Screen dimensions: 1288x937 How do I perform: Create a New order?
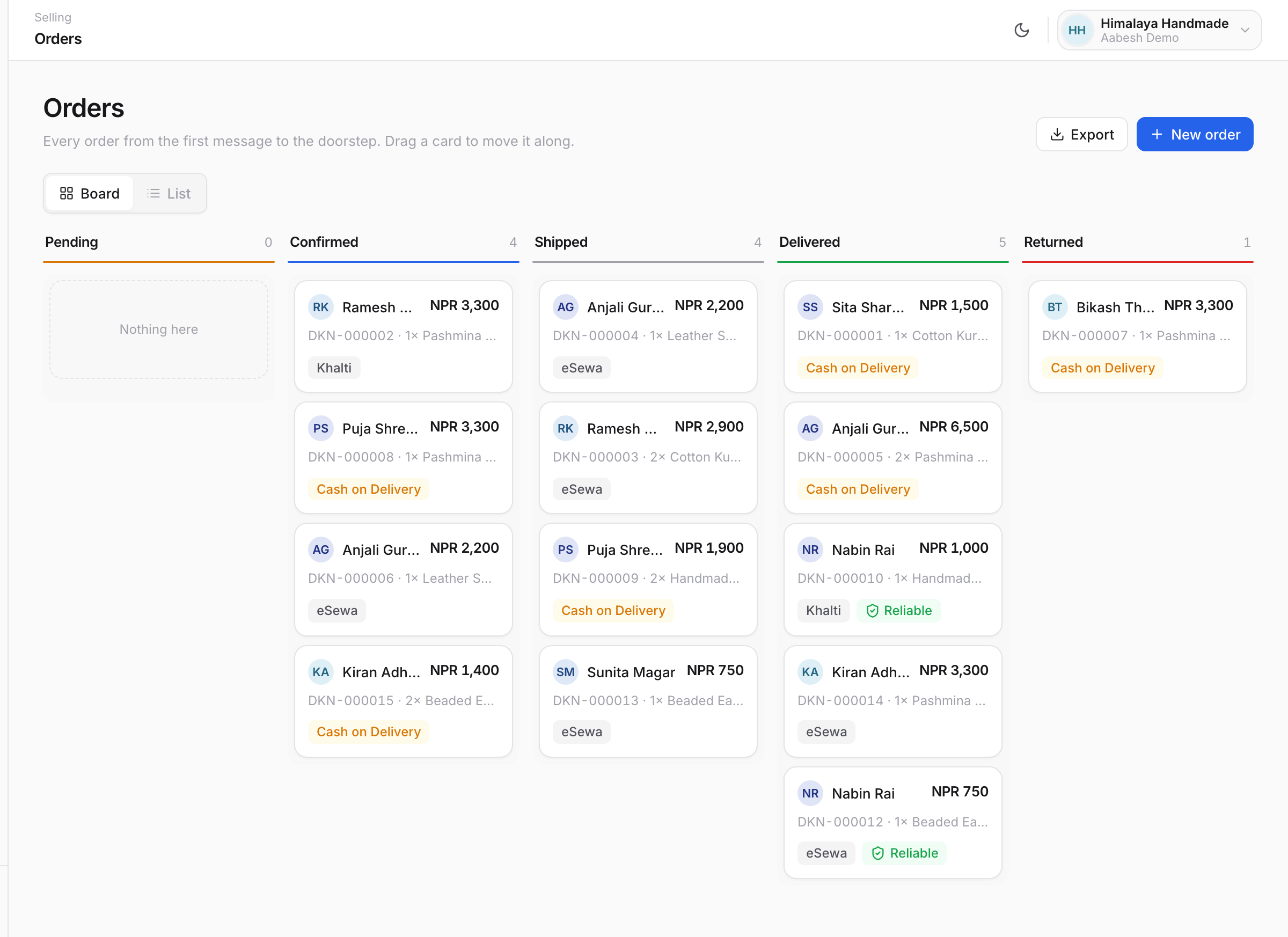1194,135
